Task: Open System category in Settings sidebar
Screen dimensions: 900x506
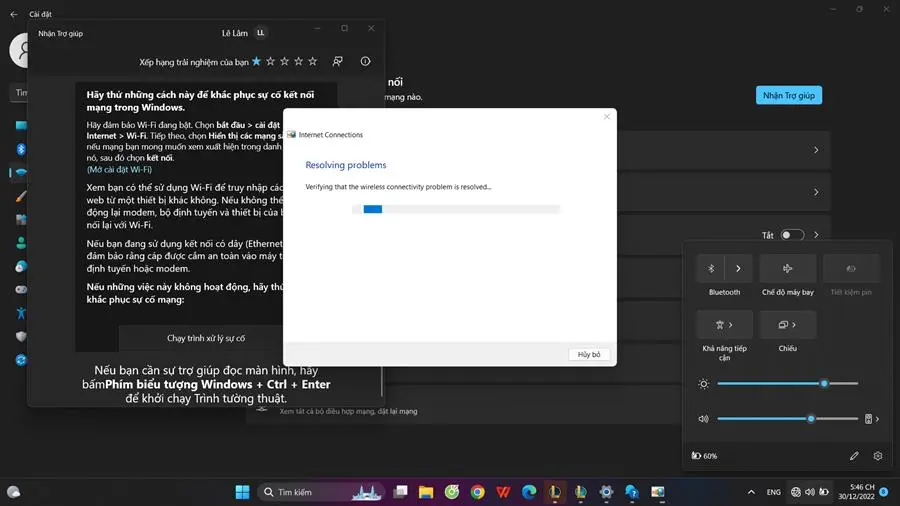Action: pyautogui.click(x=21, y=125)
